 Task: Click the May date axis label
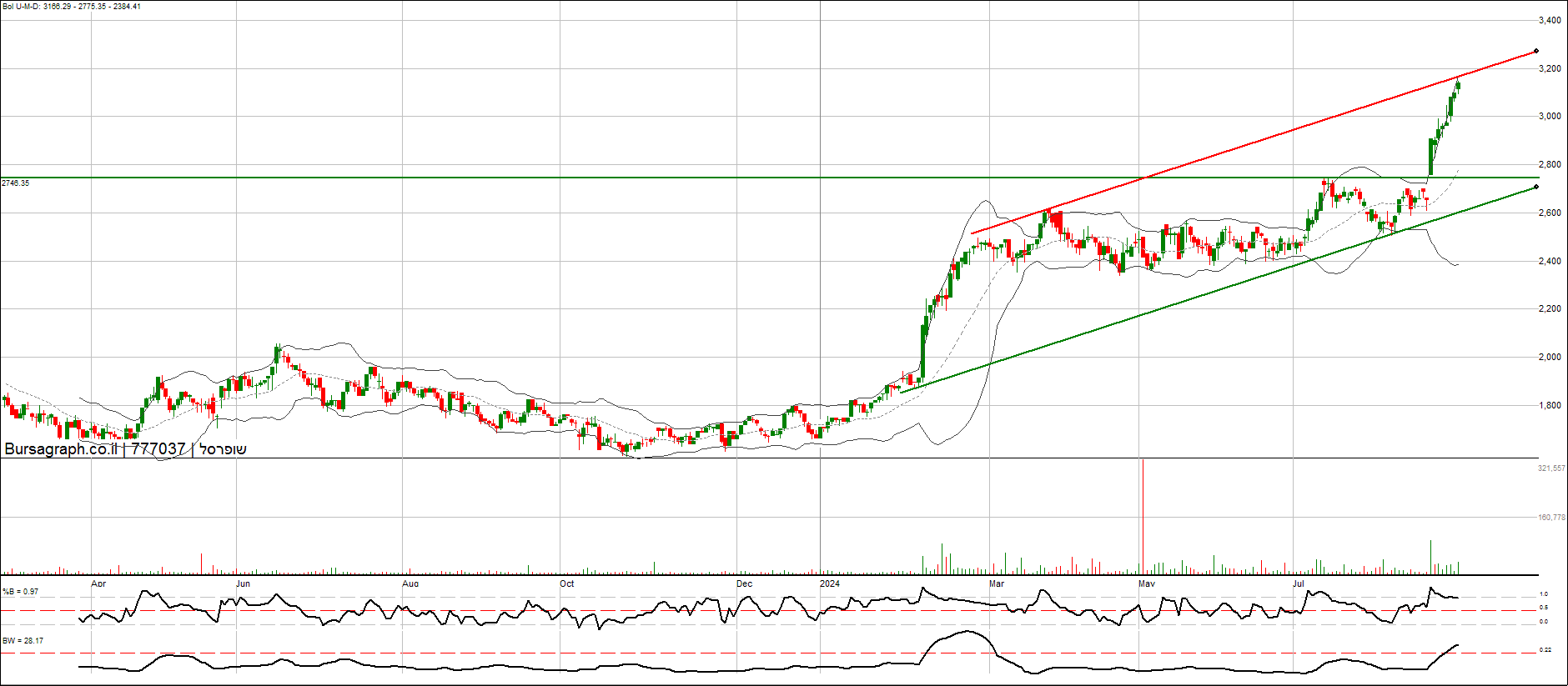coord(1147,583)
